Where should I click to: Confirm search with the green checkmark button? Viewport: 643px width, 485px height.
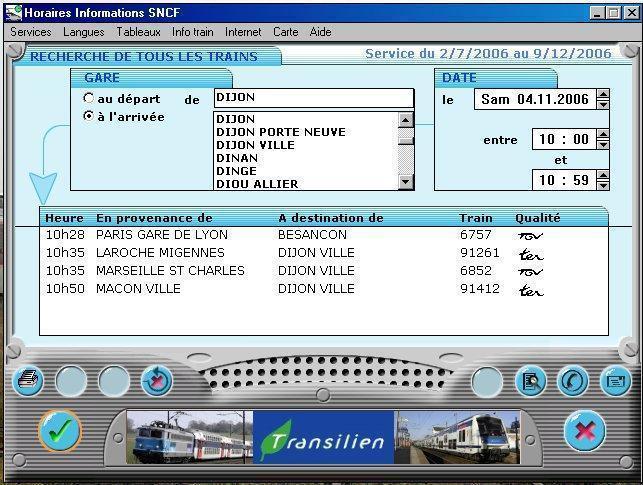(x=60, y=431)
